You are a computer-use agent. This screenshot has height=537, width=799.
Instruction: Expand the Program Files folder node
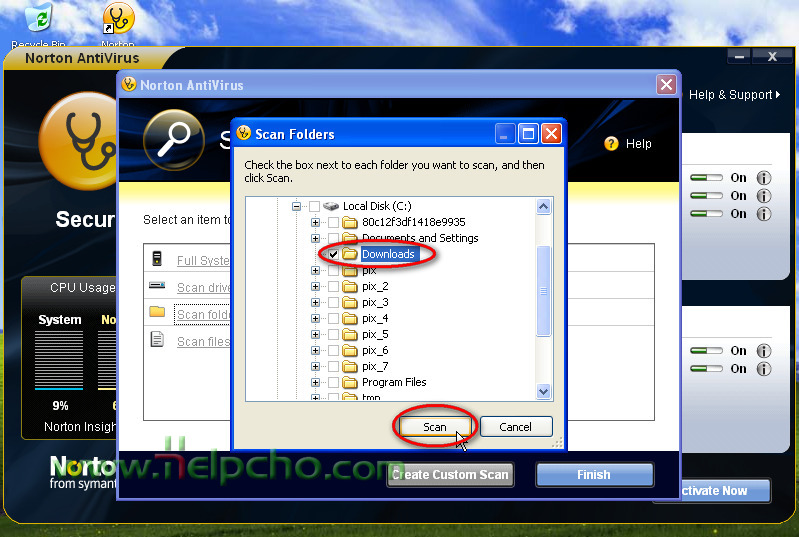point(315,382)
